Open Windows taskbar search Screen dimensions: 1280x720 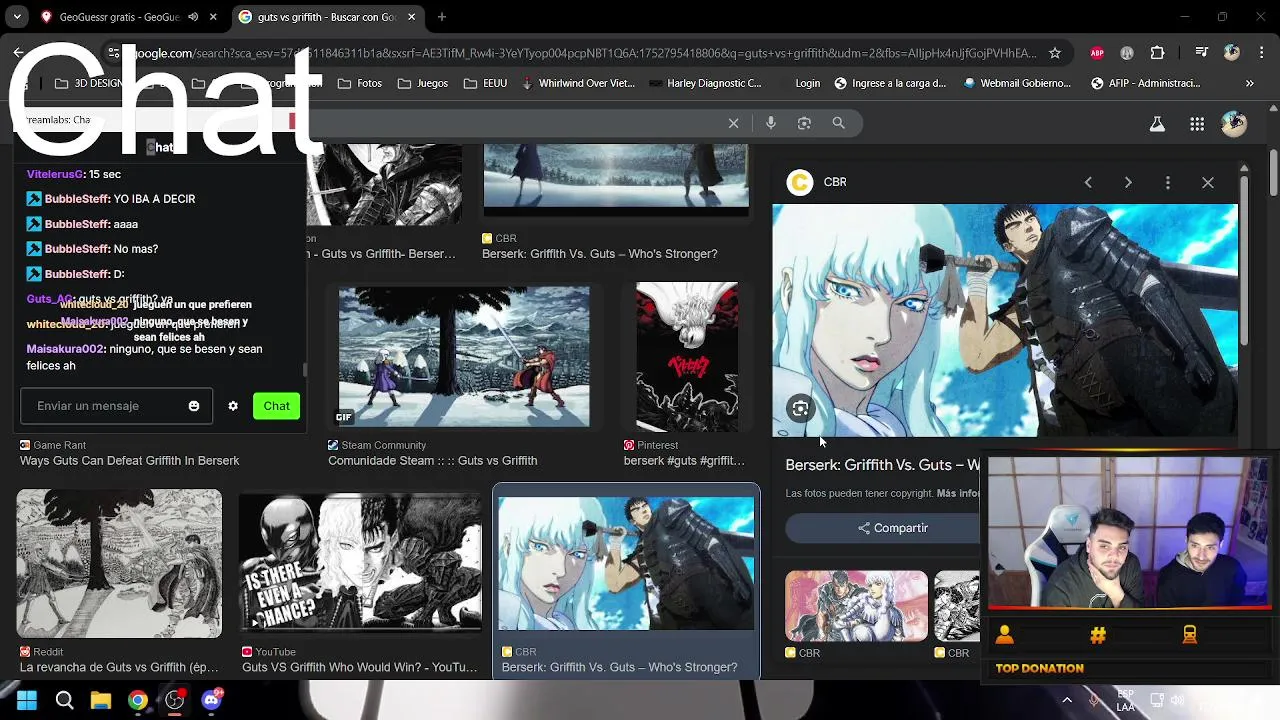pyautogui.click(x=64, y=700)
